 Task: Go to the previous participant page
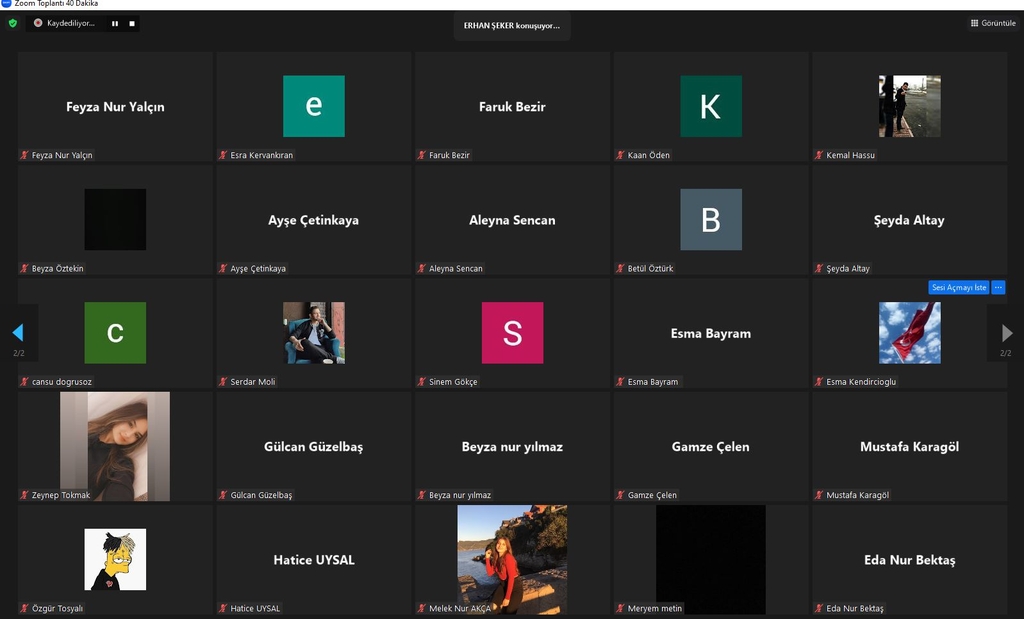[17, 333]
